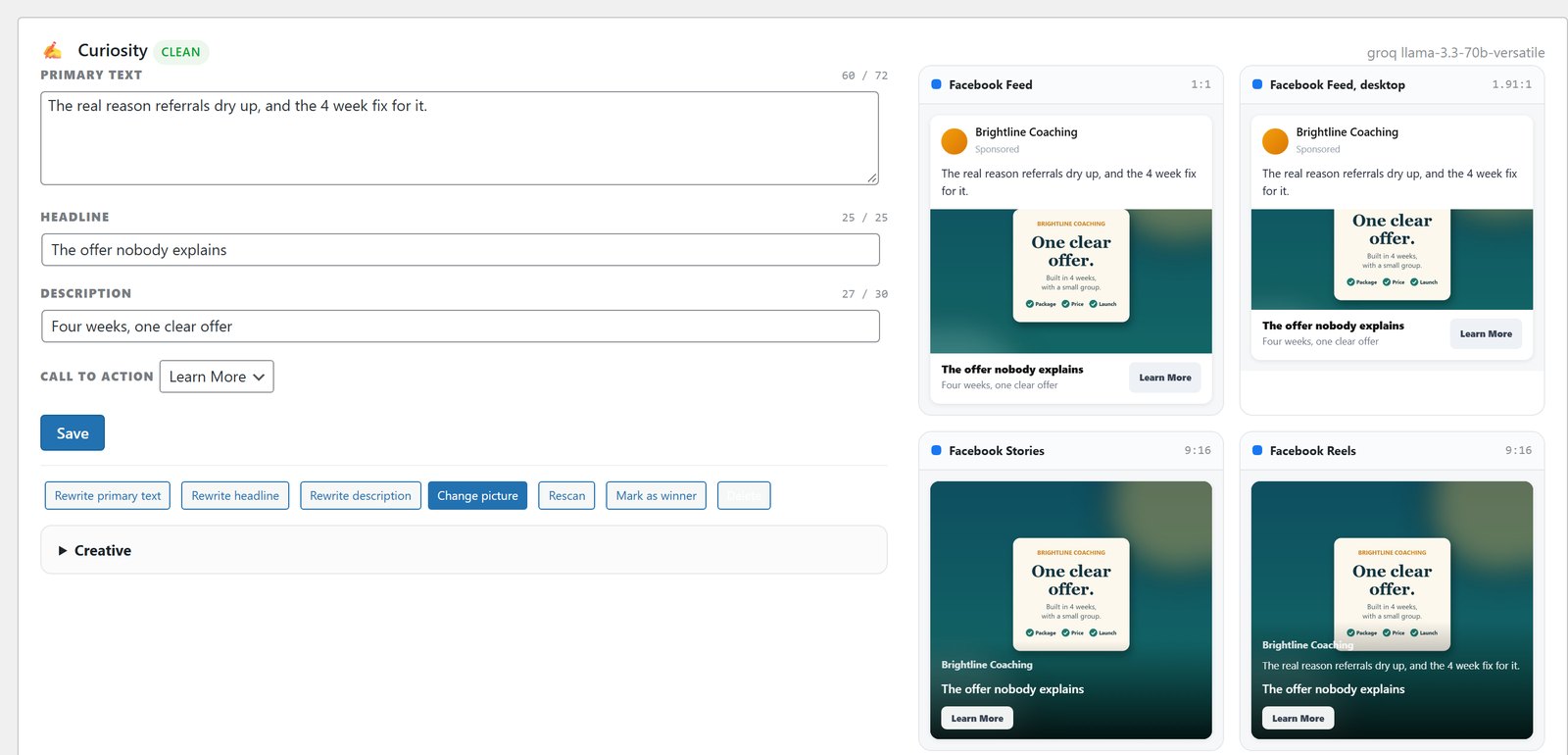Click the Headline input field
The image size is (1568, 755).
click(461, 250)
